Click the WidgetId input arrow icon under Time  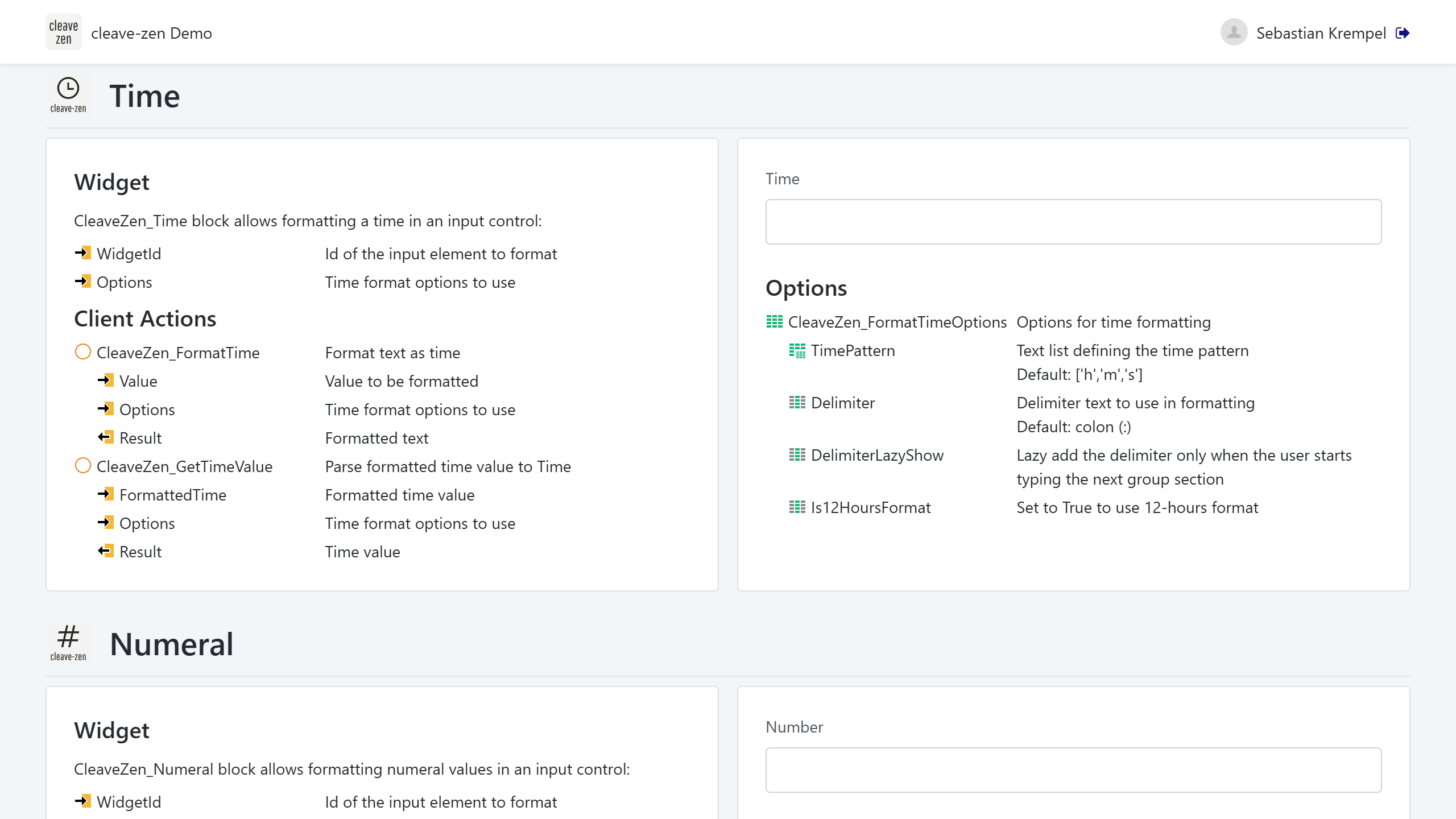pos(83,253)
